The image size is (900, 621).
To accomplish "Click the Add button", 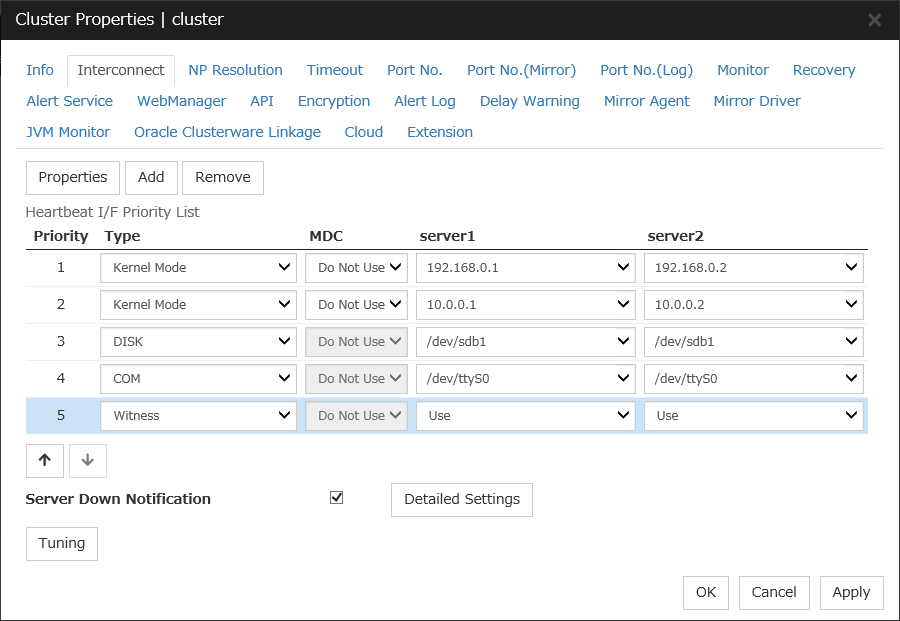I will pyautogui.click(x=151, y=177).
